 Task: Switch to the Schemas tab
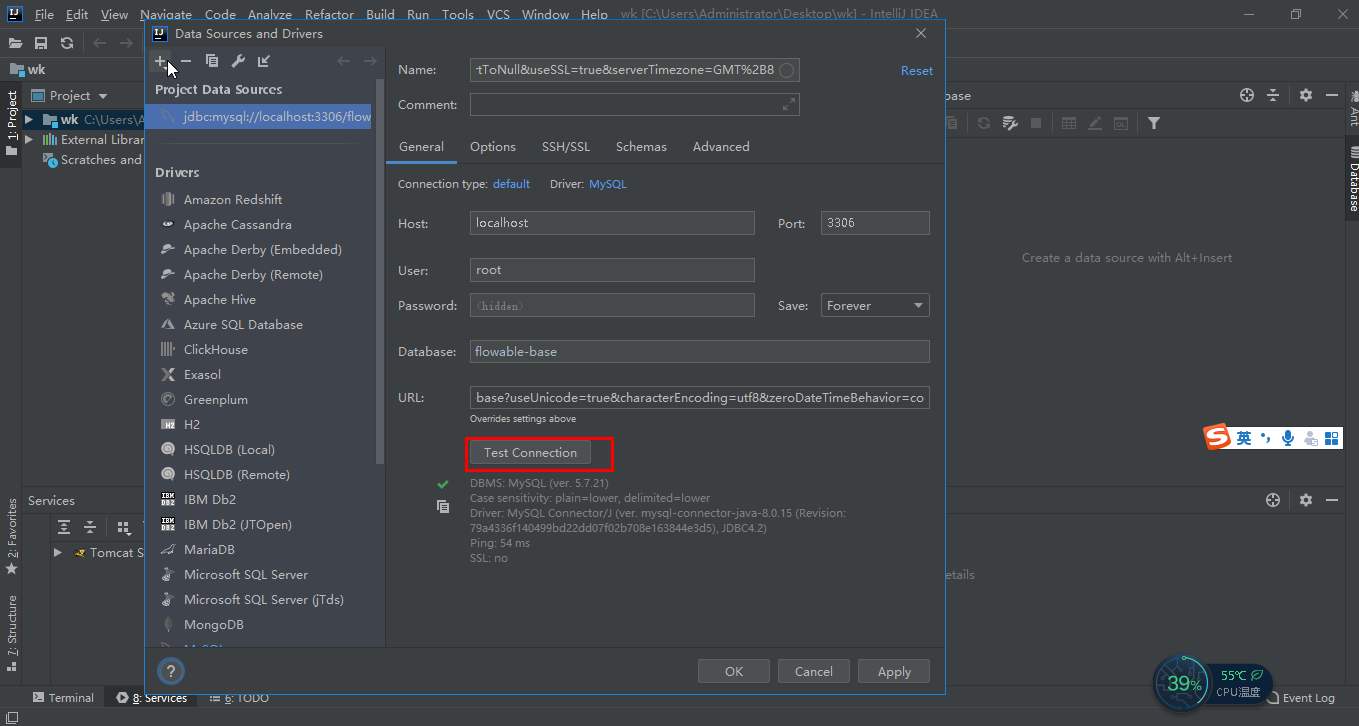pos(641,147)
